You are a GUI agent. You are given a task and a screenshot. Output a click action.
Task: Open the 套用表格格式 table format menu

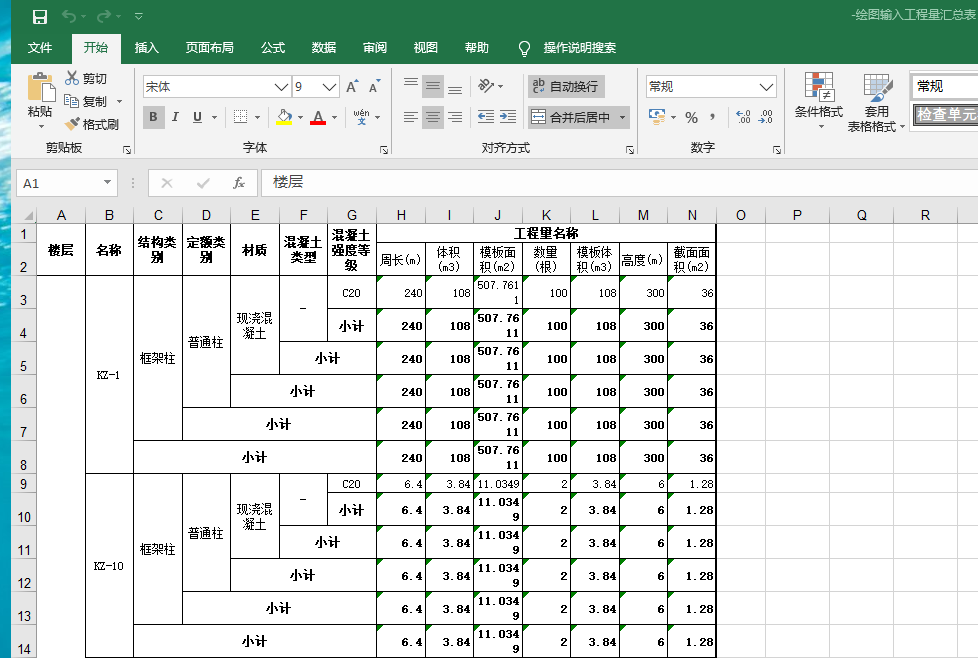coord(876,102)
